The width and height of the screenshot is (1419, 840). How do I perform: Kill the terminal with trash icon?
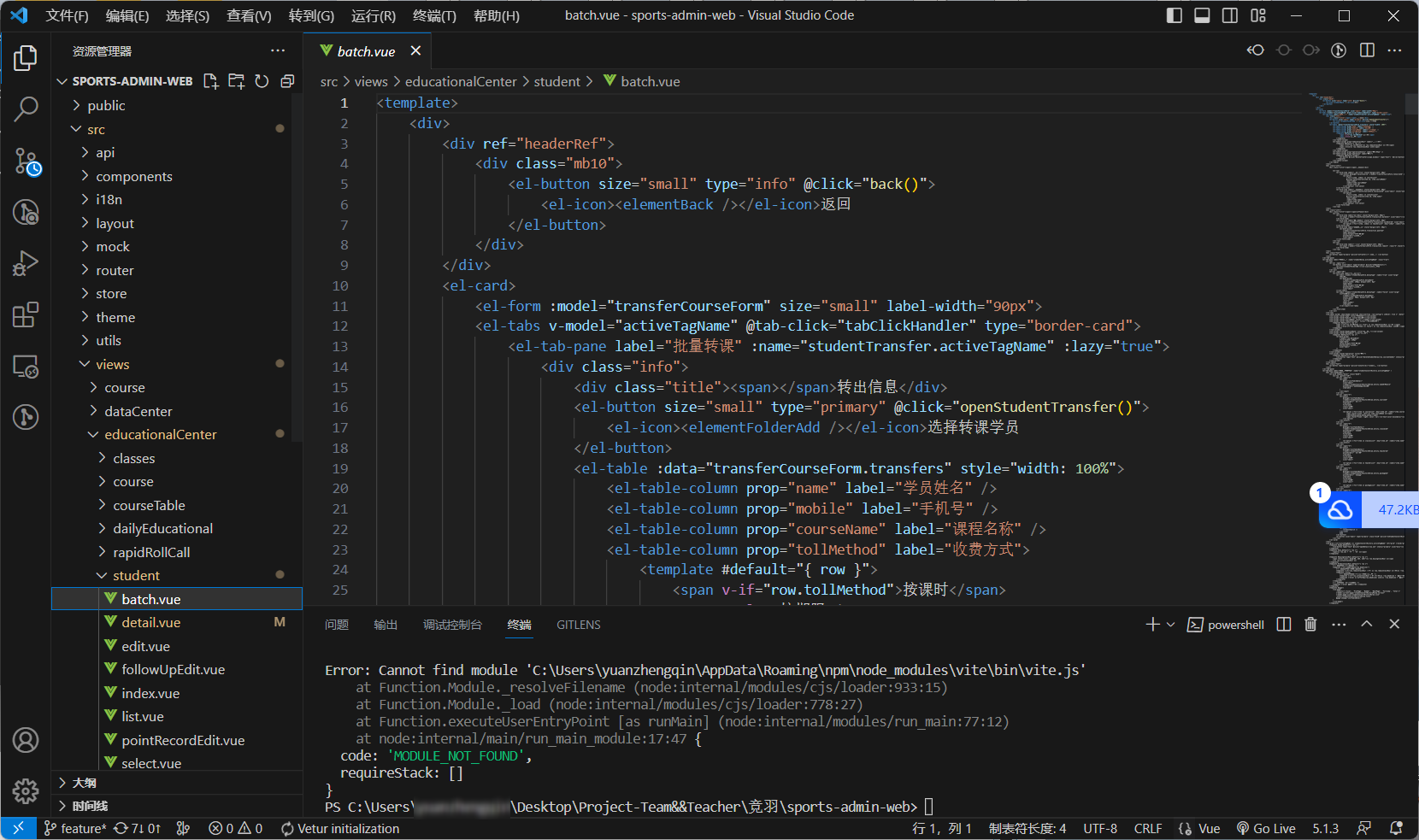(1310, 625)
